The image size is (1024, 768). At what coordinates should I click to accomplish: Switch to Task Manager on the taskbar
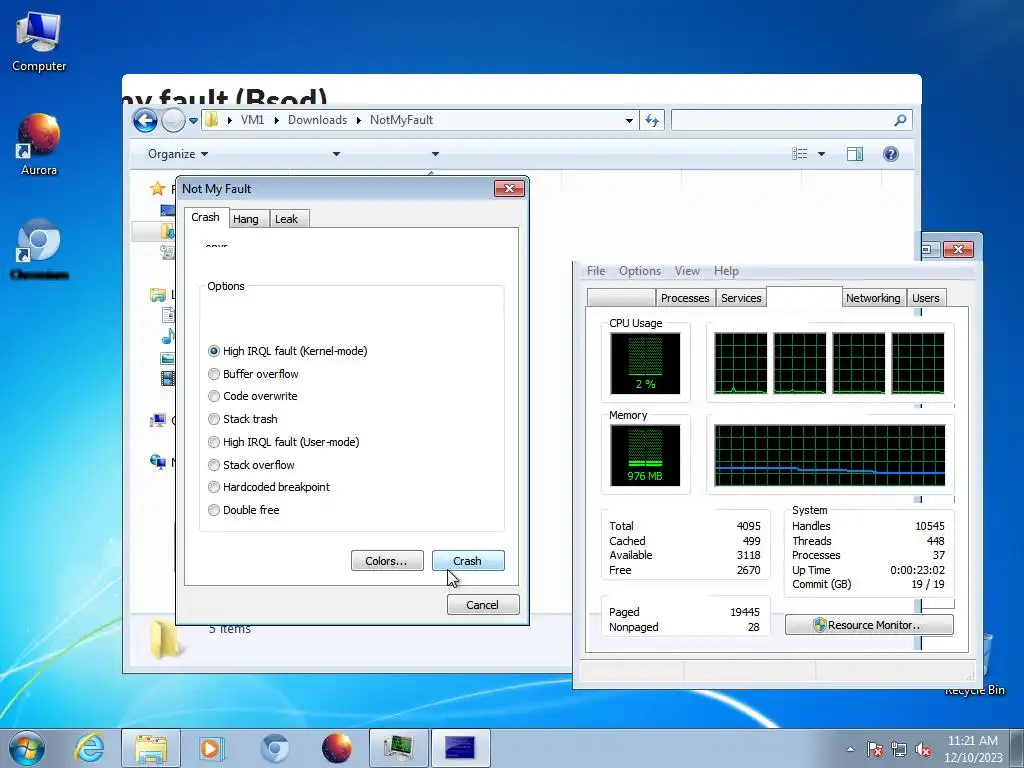click(398, 748)
